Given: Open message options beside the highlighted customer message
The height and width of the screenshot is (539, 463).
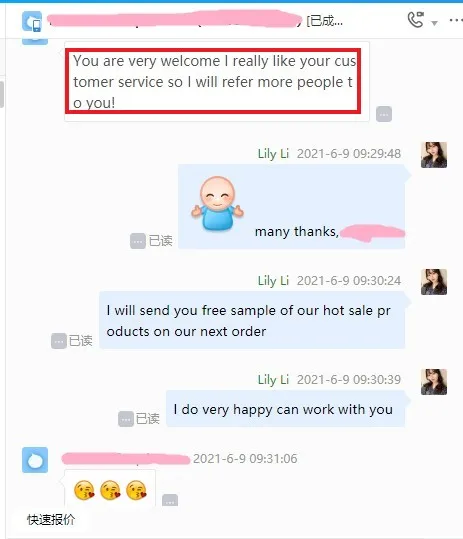Looking at the screenshot, I should (x=384, y=114).
